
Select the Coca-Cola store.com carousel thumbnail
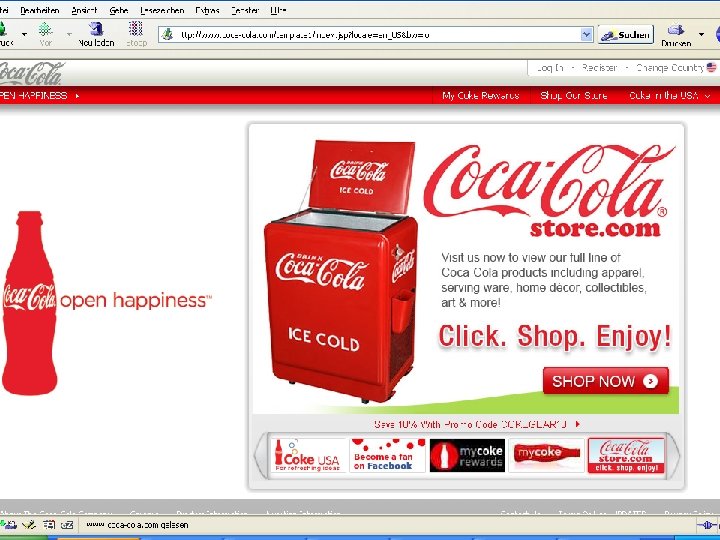(x=626, y=455)
